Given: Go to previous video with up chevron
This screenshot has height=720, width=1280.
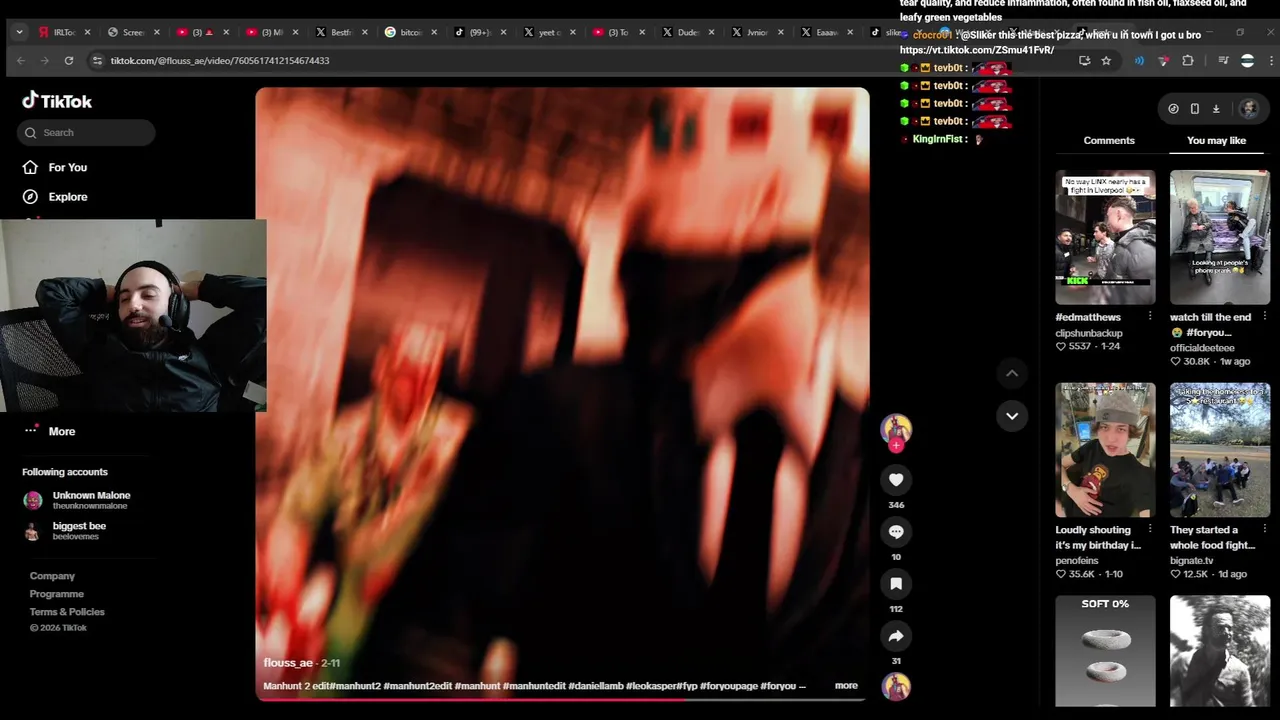Looking at the screenshot, I should coord(1012,373).
